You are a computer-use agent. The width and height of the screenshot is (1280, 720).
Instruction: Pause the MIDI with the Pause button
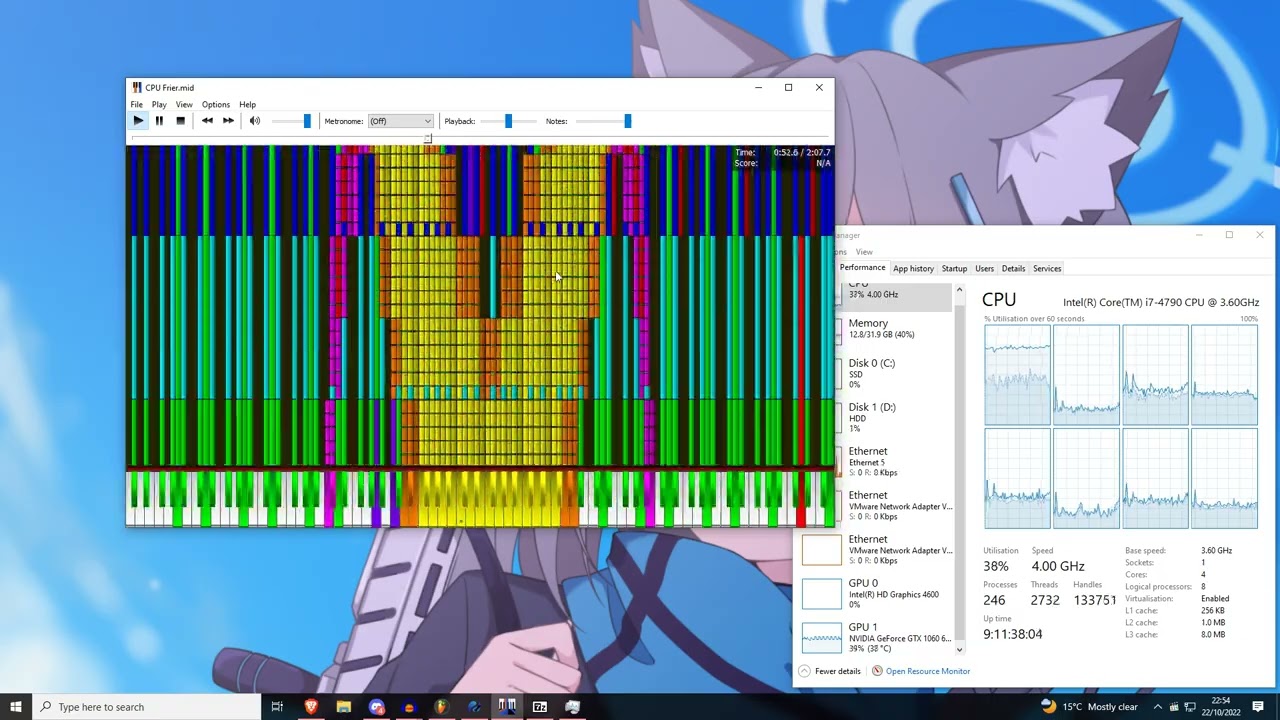point(159,121)
